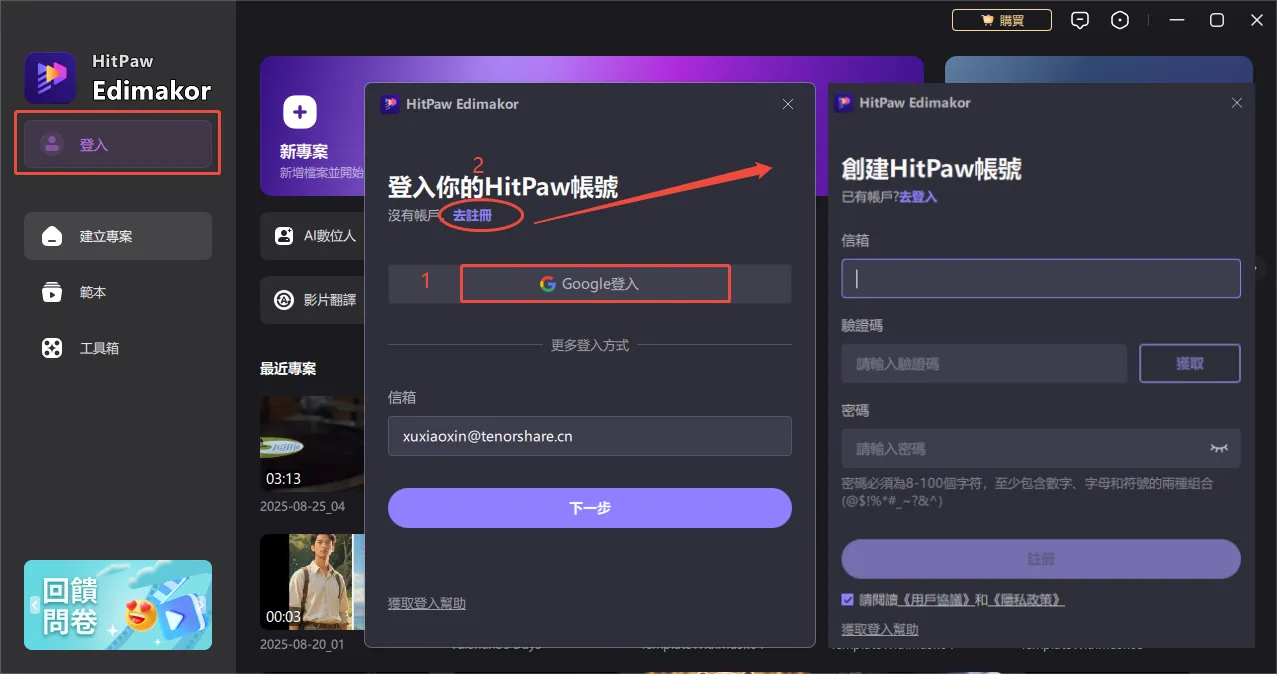Click the 2025-08-25_04 project name
Image resolution: width=1277 pixels, height=674 pixels.
(x=302, y=506)
